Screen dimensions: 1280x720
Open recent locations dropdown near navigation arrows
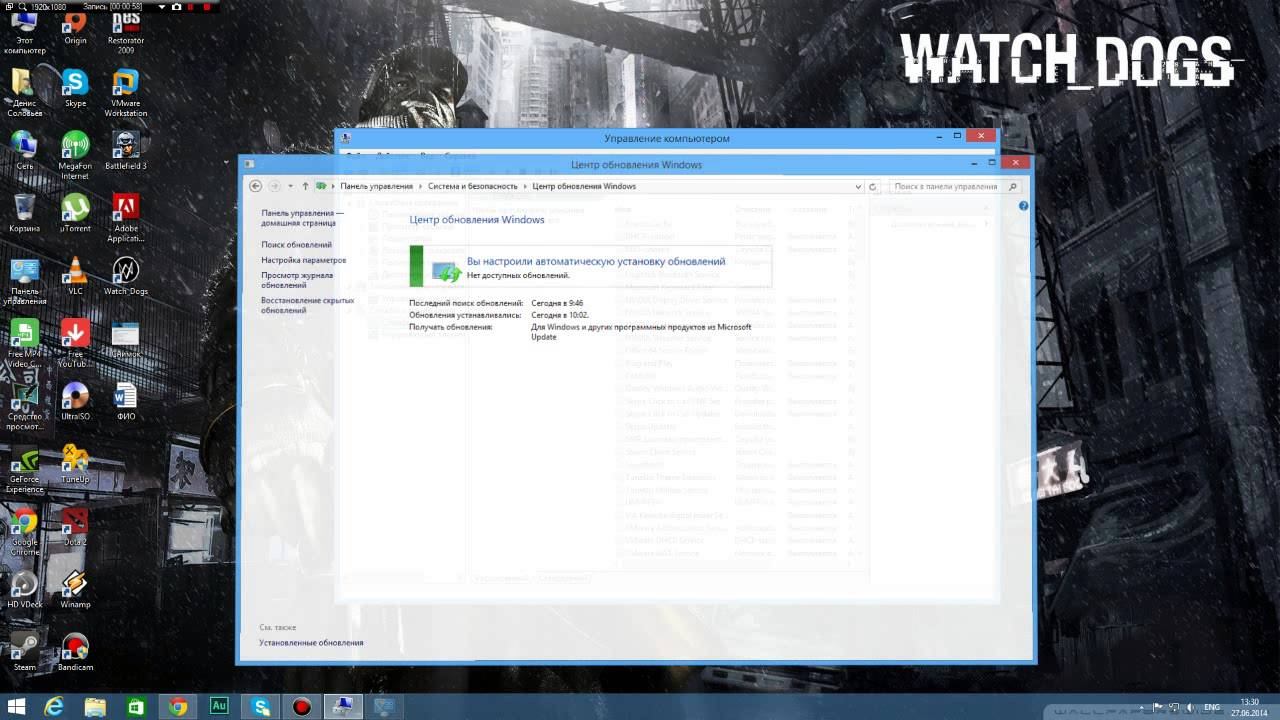(x=290, y=186)
